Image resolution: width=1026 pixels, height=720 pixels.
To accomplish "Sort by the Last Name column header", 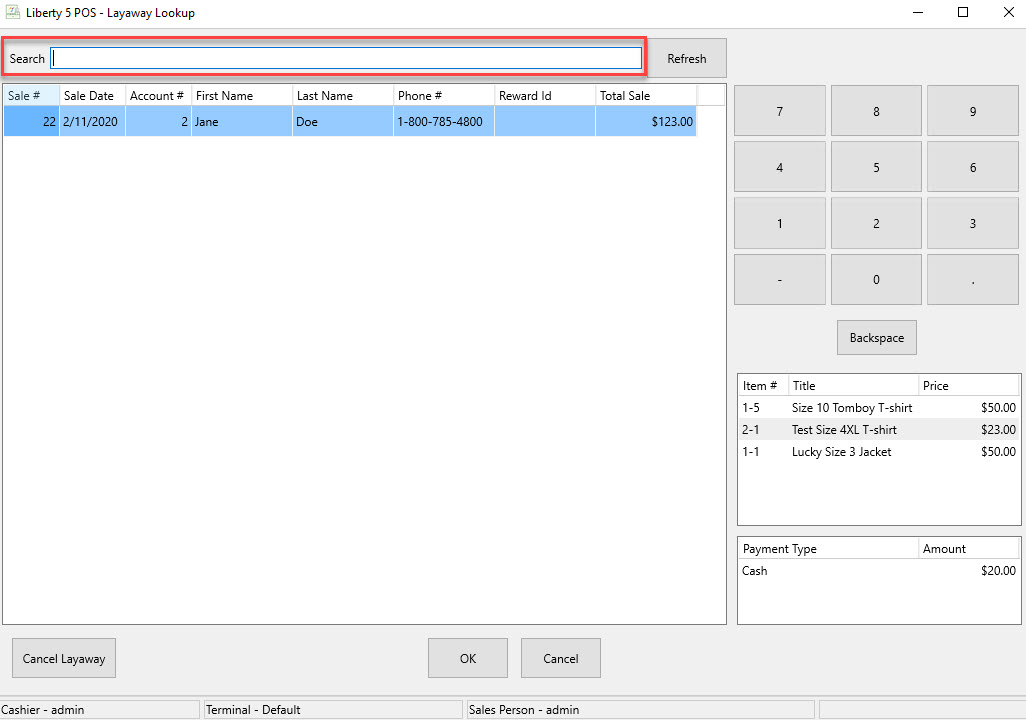I will [x=343, y=96].
